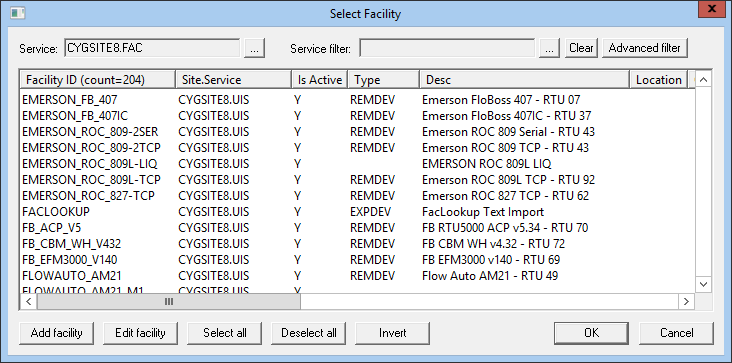The height and width of the screenshot is (363, 732).
Task: Click the Service field CYGSITE8.FAC
Action: [x=152, y=48]
